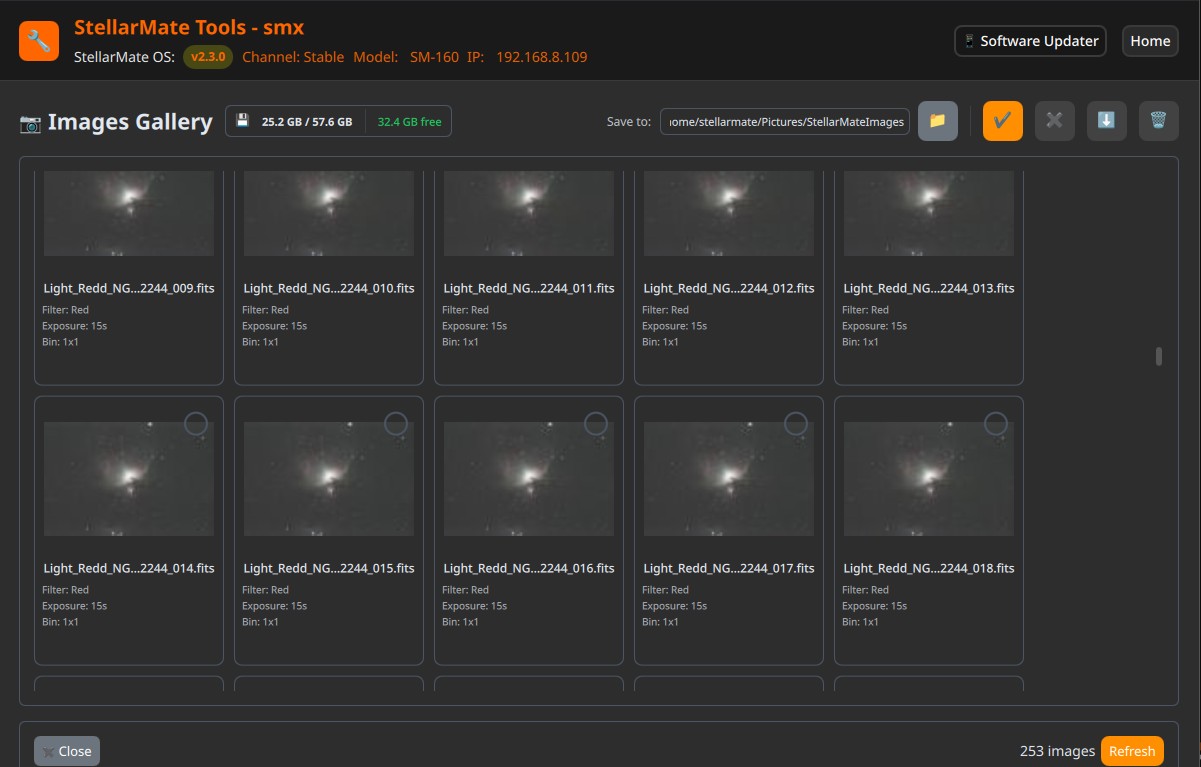
Task: Select the image 2244_018.fits checkbox circle
Action: click(x=996, y=424)
